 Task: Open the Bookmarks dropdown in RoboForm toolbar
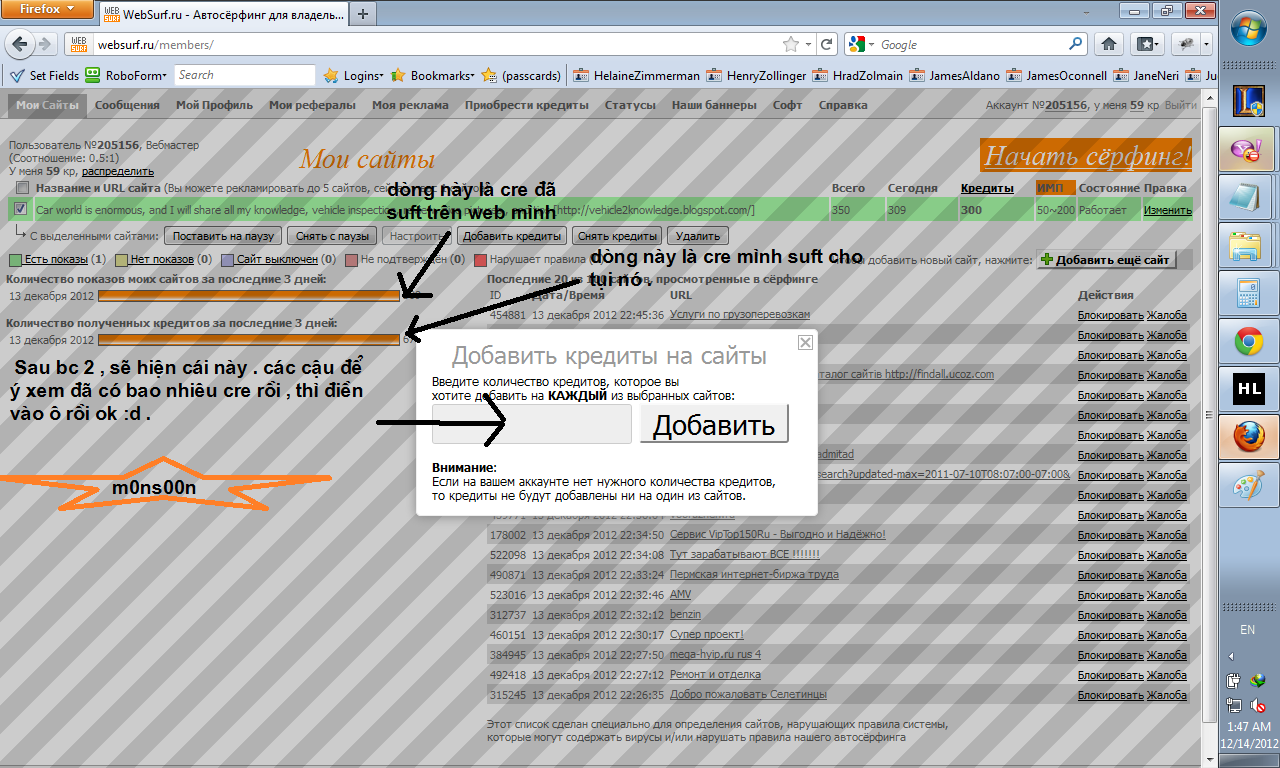[434, 75]
